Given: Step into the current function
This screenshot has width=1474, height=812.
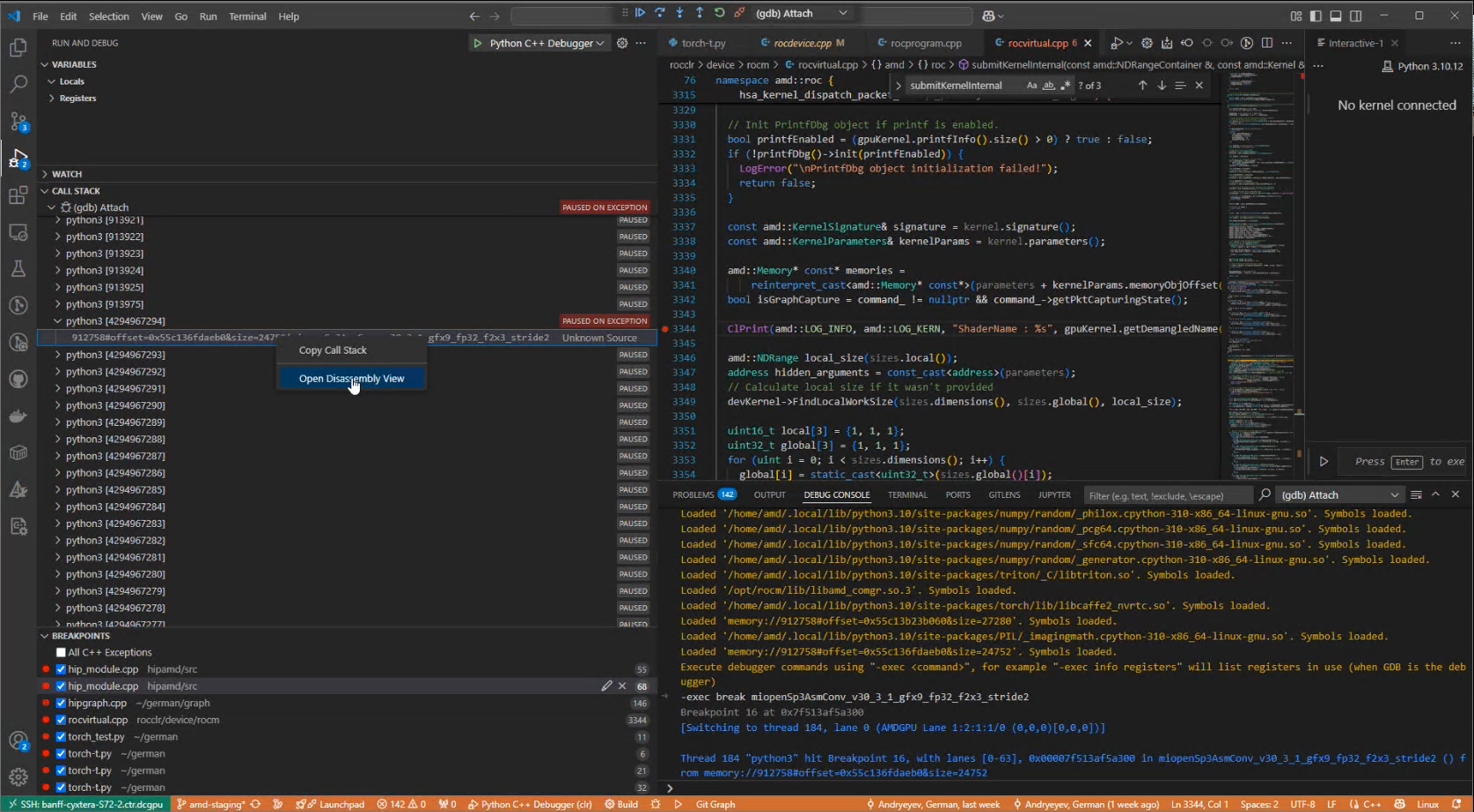Looking at the screenshot, I should tap(678, 12).
